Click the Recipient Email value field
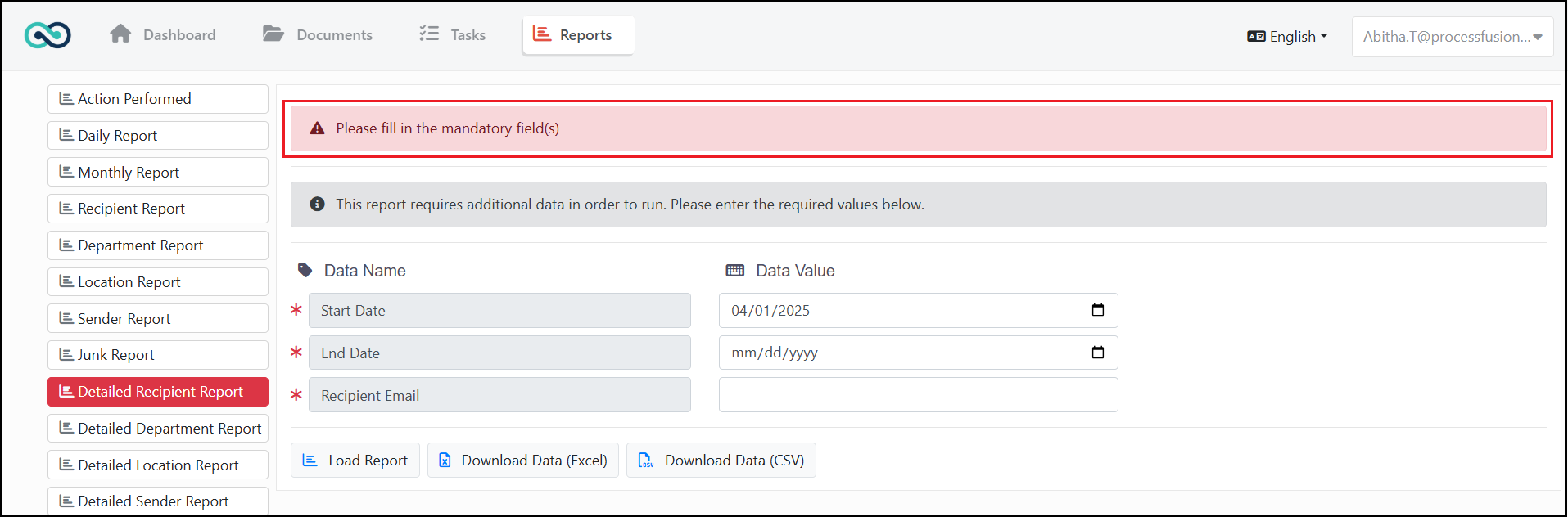This screenshot has height=517, width=1568. (x=919, y=395)
